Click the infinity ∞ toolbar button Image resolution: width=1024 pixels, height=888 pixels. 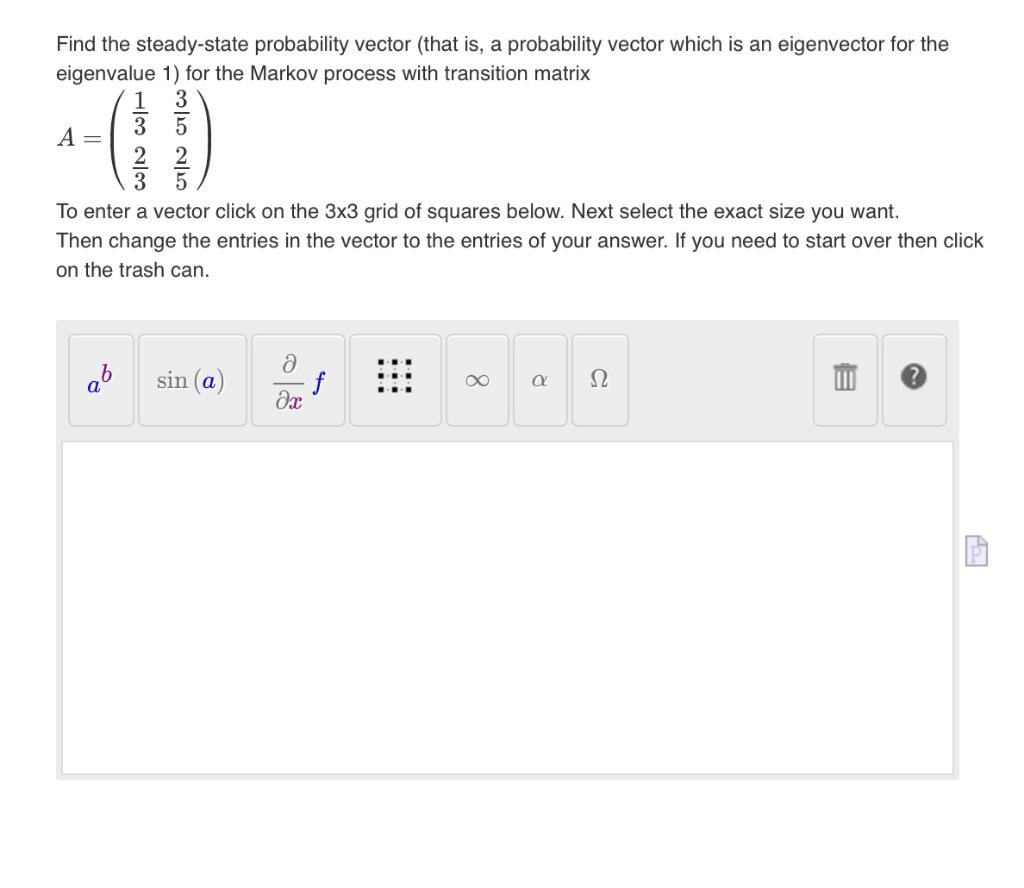[476, 380]
